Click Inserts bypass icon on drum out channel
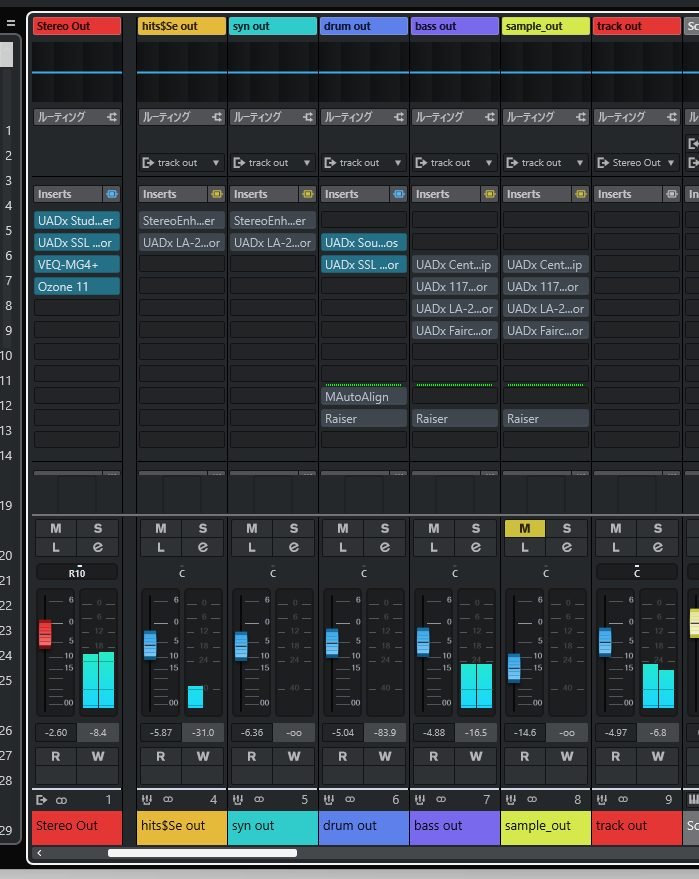Image resolution: width=699 pixels, height=879 pixels. point(398,194)
